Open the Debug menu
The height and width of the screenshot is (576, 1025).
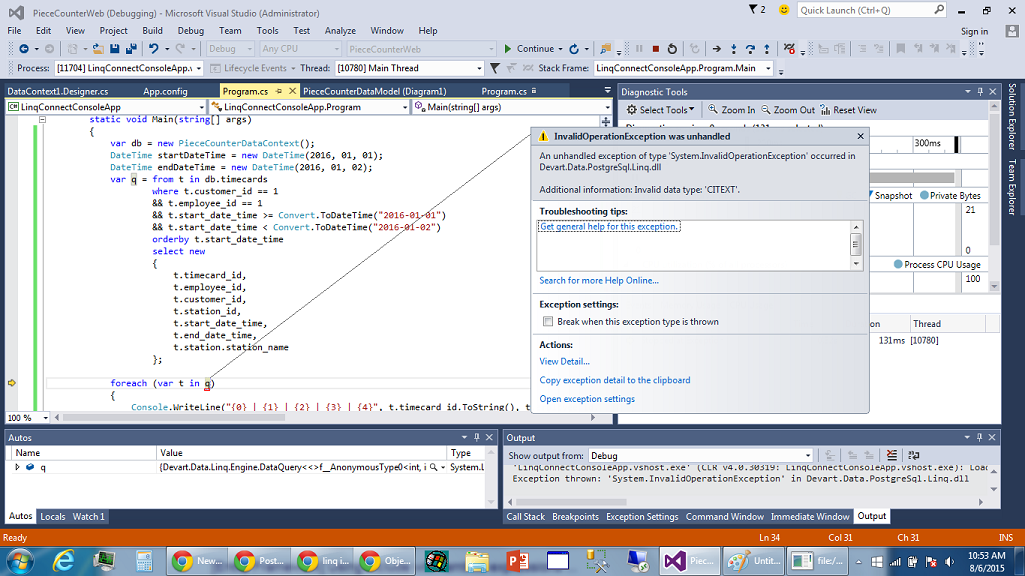(x=190, y=31)
